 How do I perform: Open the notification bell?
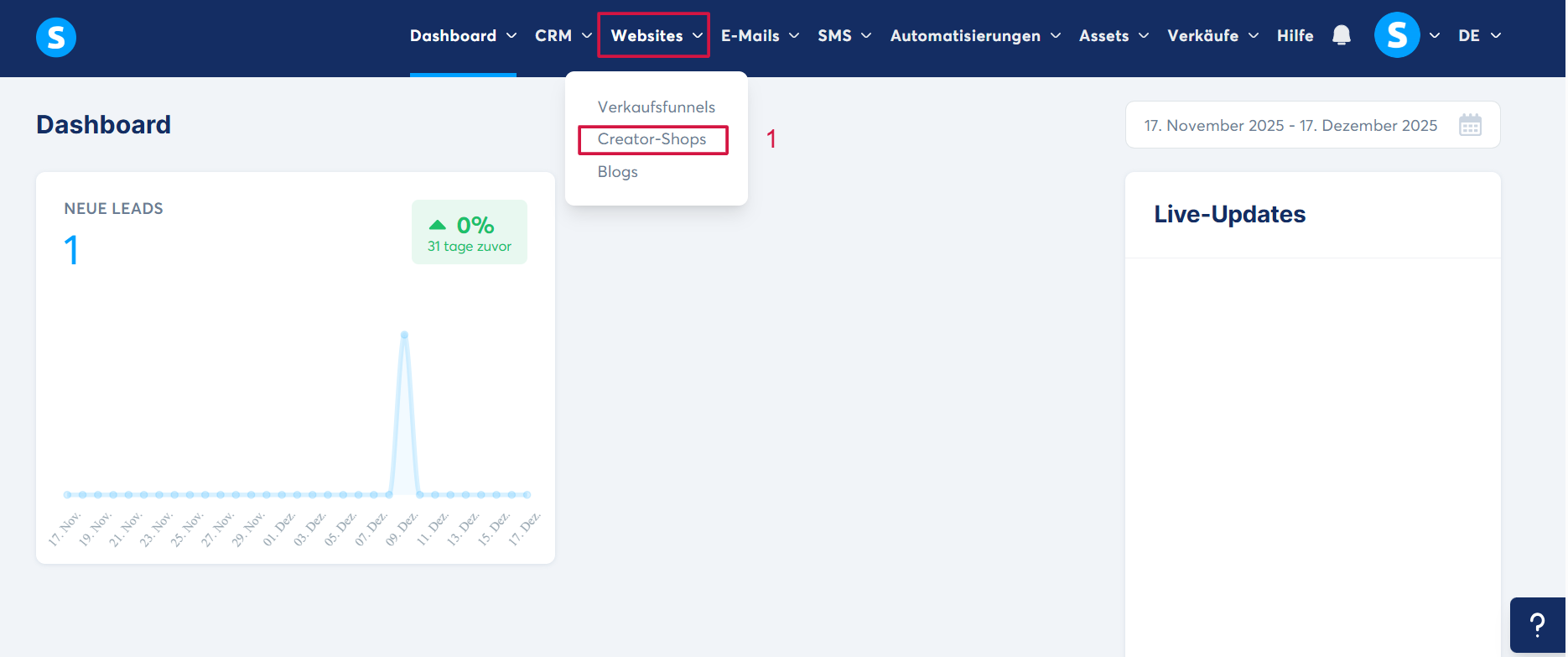coord(1342,35)
